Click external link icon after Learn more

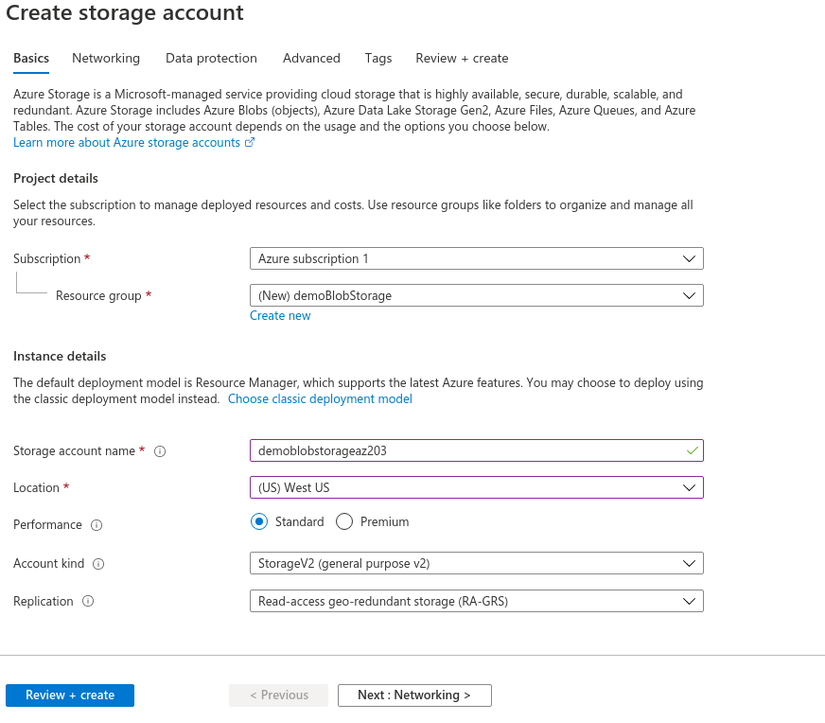click(x=250, y=143)
